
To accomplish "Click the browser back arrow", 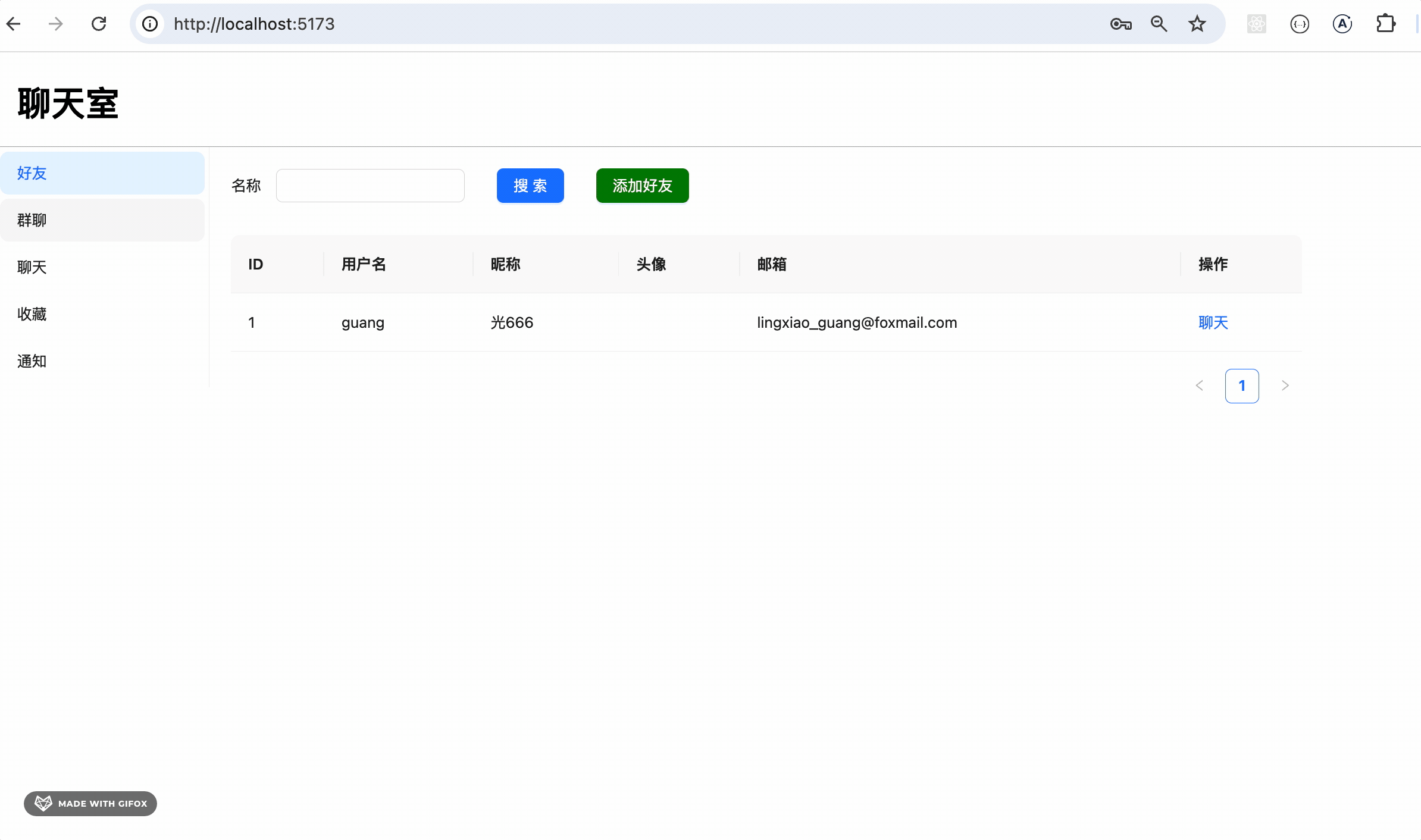I will click(14, 24).
